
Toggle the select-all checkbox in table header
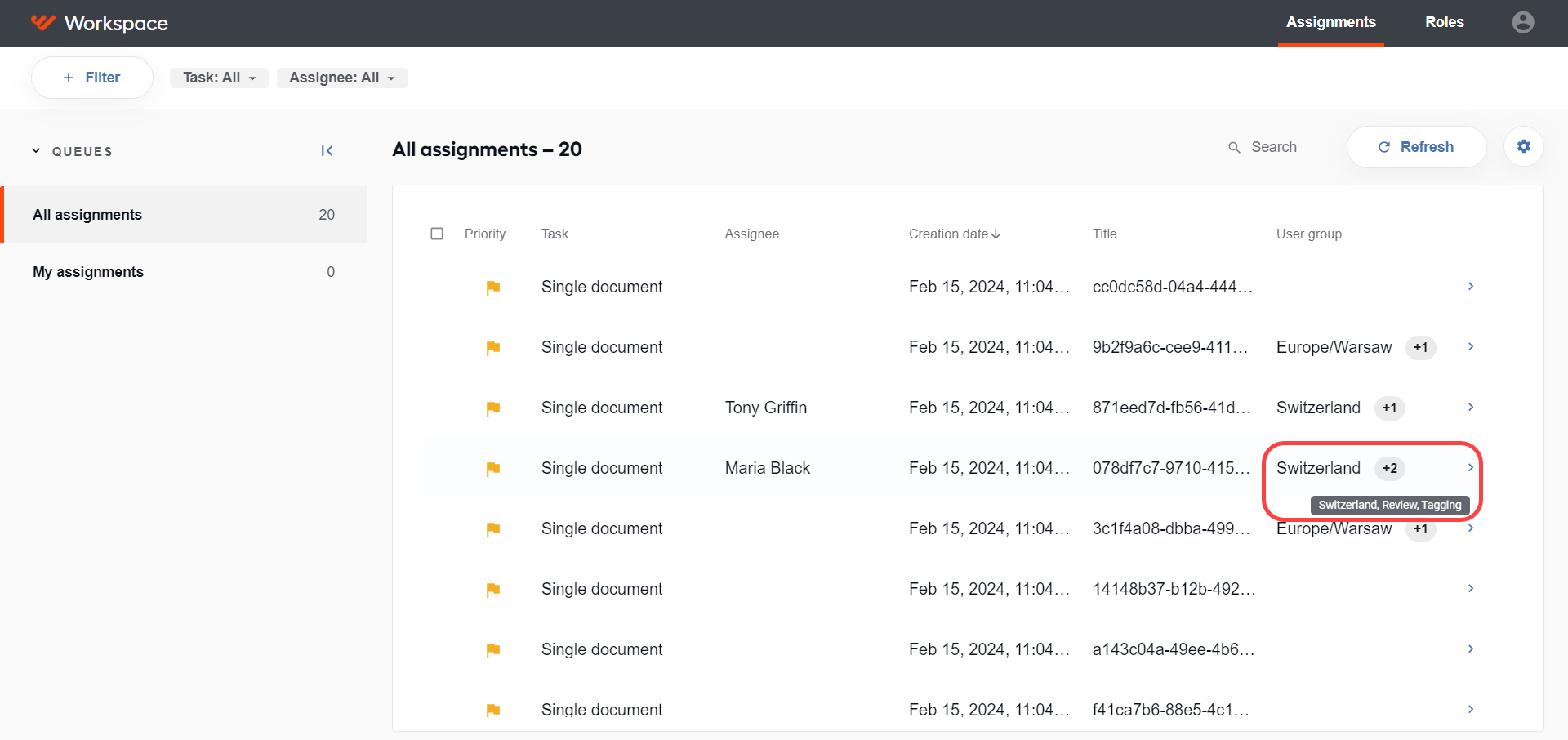[437, 234]
